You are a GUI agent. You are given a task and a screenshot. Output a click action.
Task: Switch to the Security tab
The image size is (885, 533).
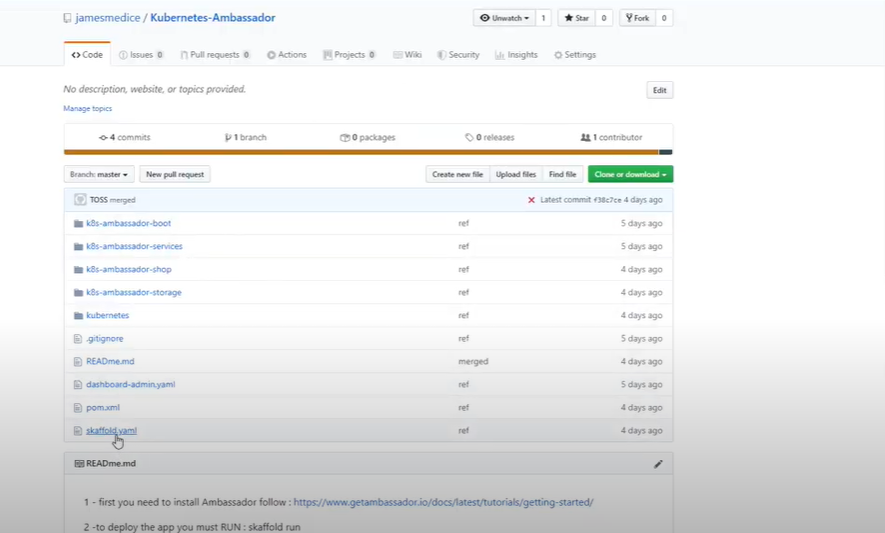pos(458,55)
